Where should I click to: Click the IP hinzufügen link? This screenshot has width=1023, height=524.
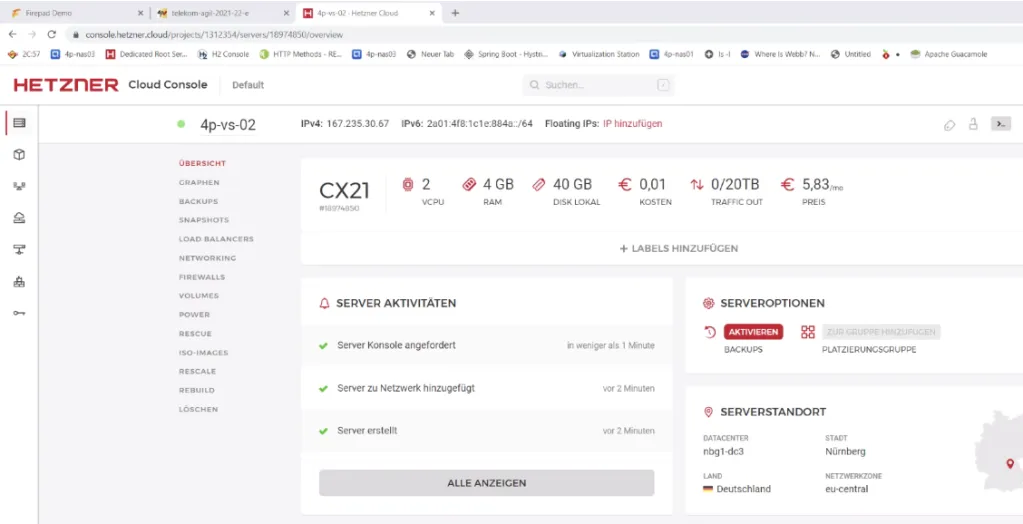pyautogui.click(x=632, y=123)
